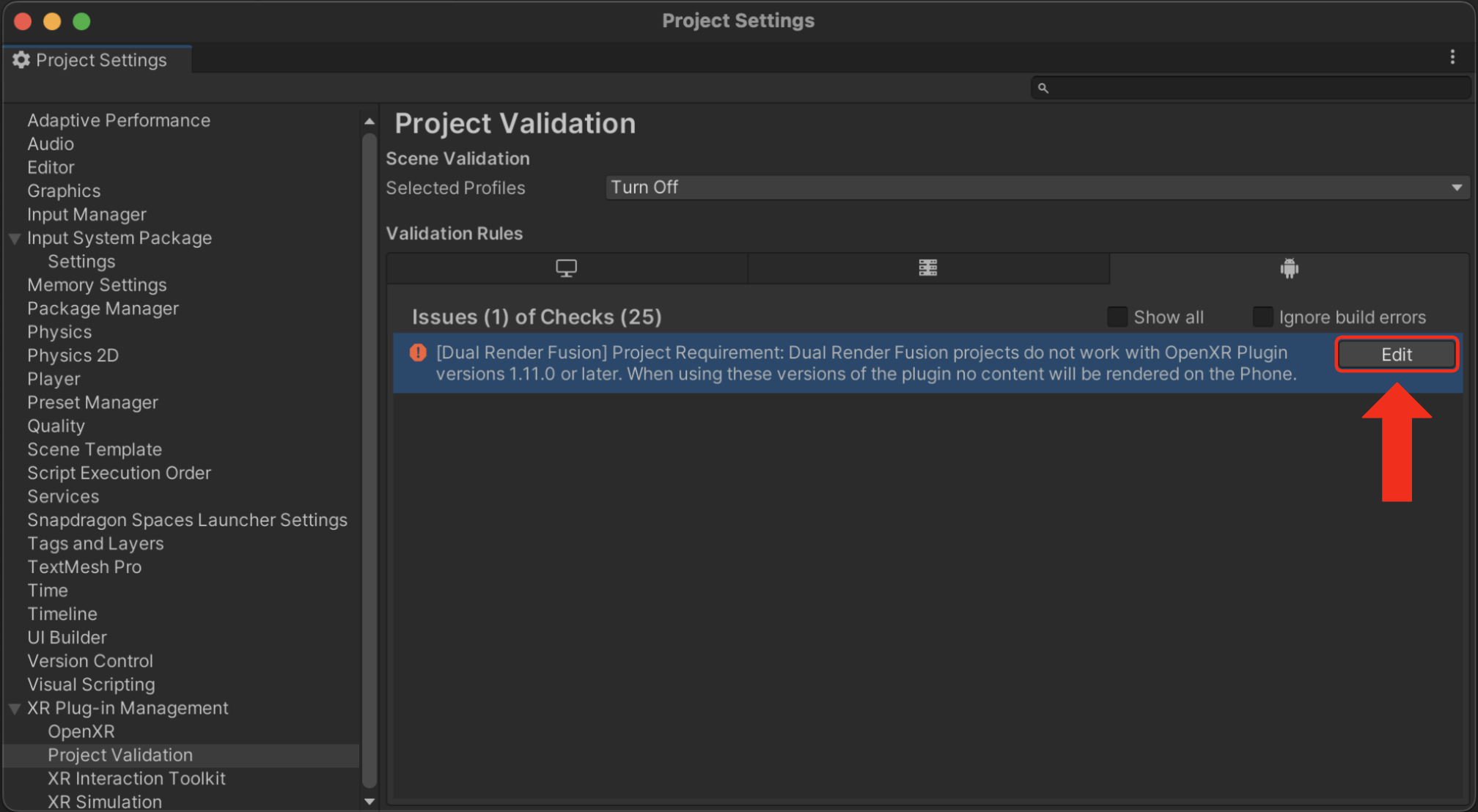Open XR Interaction Toolkit settings
This screenshot has width=1478, height=812.
(x=136, y=778)
